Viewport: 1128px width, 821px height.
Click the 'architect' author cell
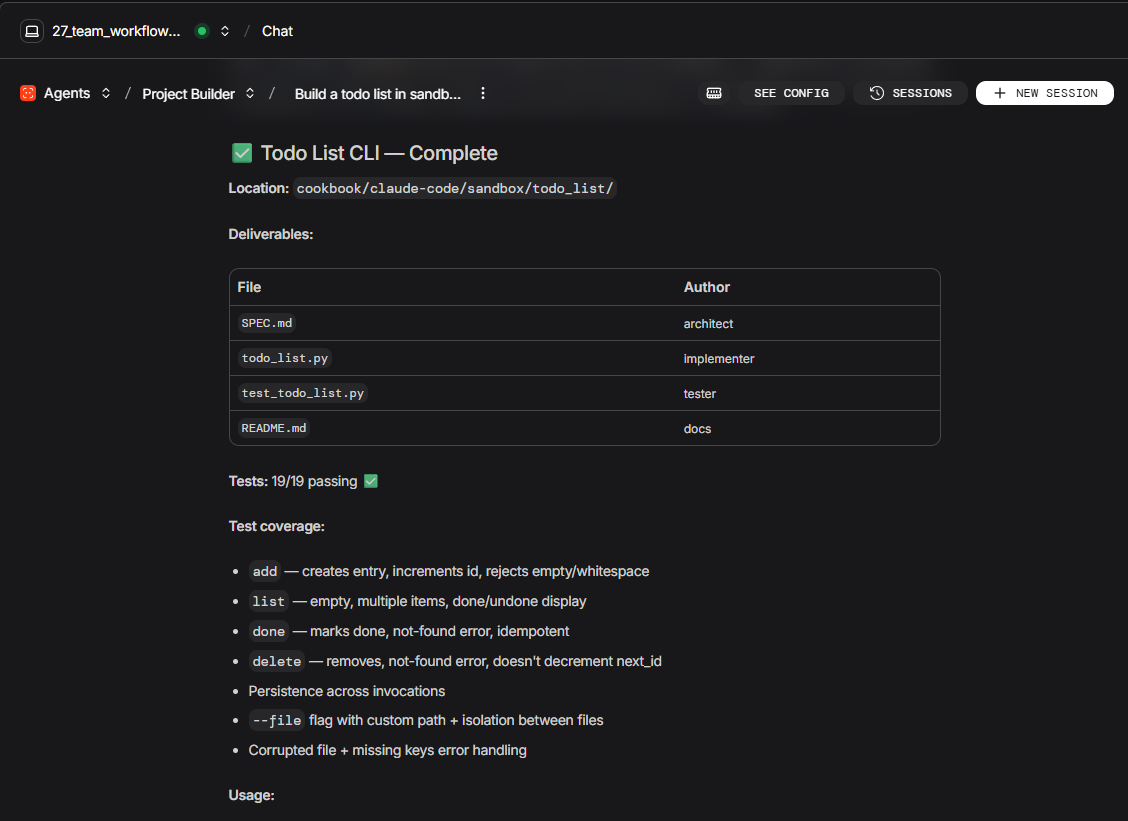(x=708, y=324)
